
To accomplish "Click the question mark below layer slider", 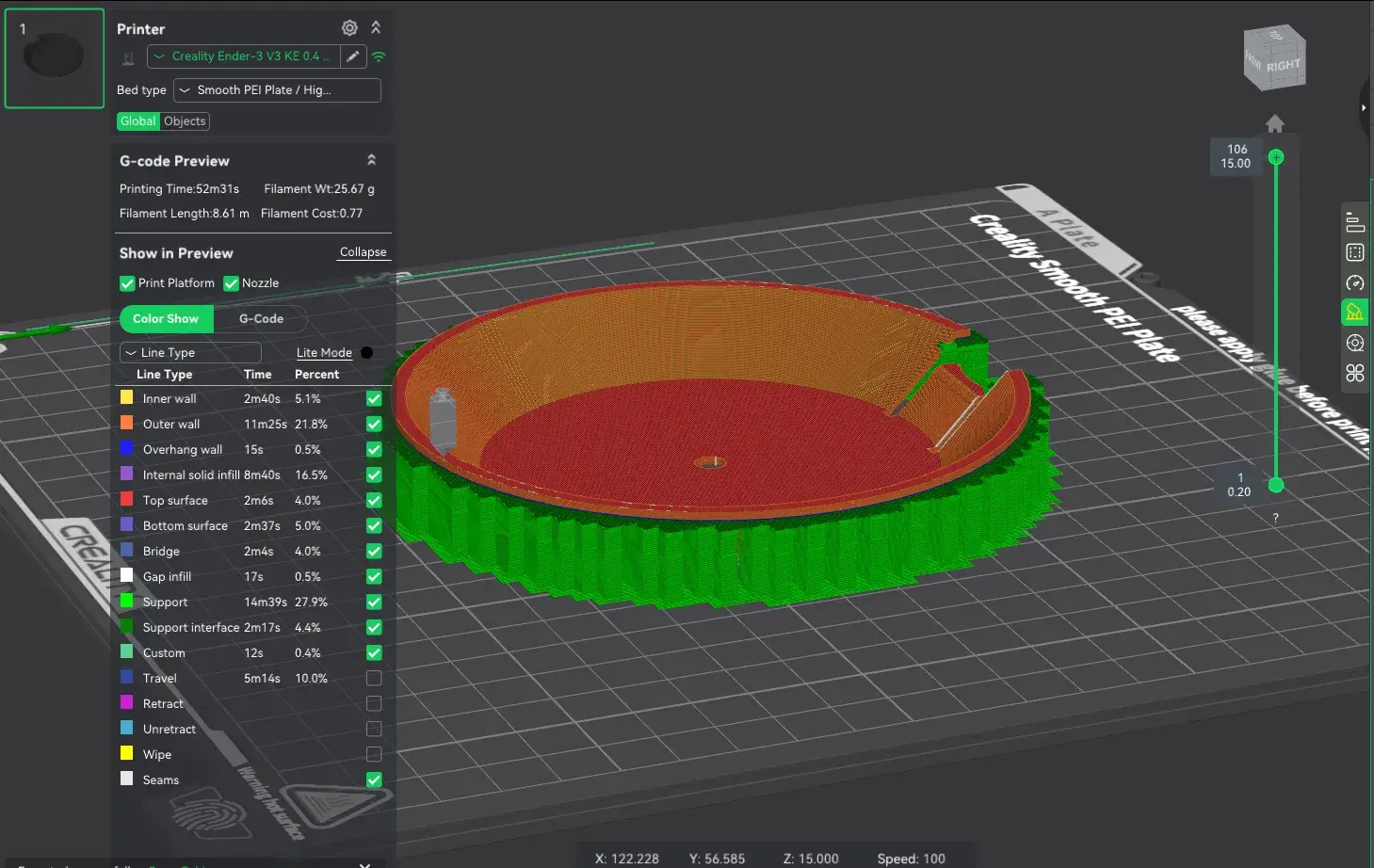I will pyautogui.click(x=1276, y=518).
